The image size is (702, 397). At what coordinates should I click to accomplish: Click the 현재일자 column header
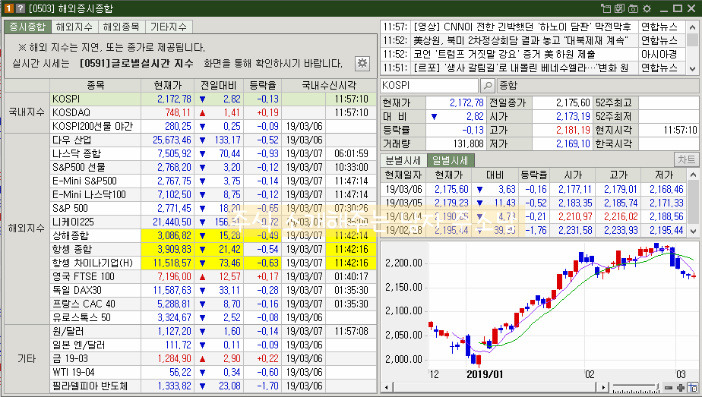[x=403, y=175]
